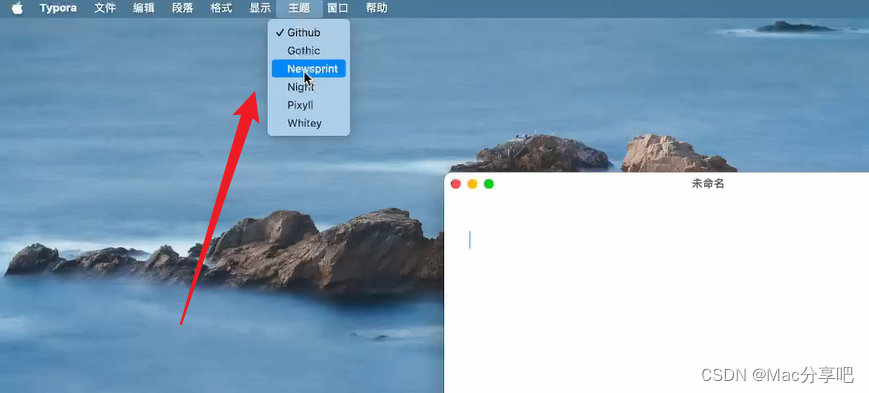Close the 未命名 window
This screenshot has height=393, width=869.
[456, 184]
